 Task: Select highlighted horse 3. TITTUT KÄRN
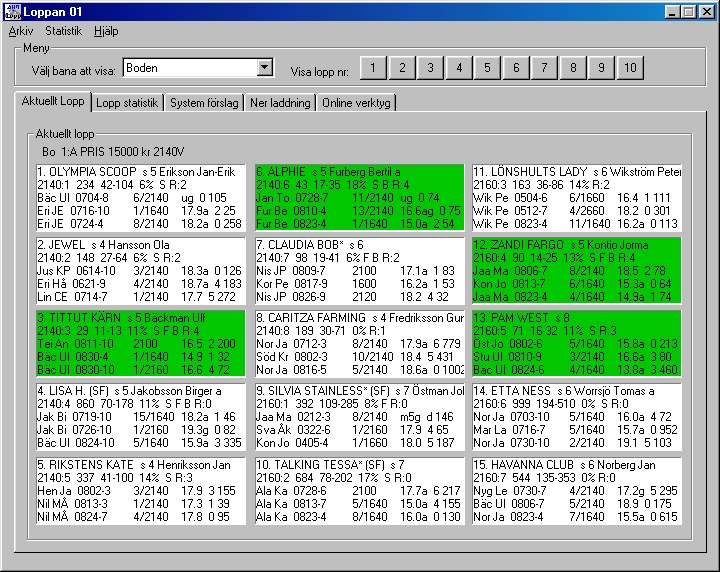click(141, 344)
